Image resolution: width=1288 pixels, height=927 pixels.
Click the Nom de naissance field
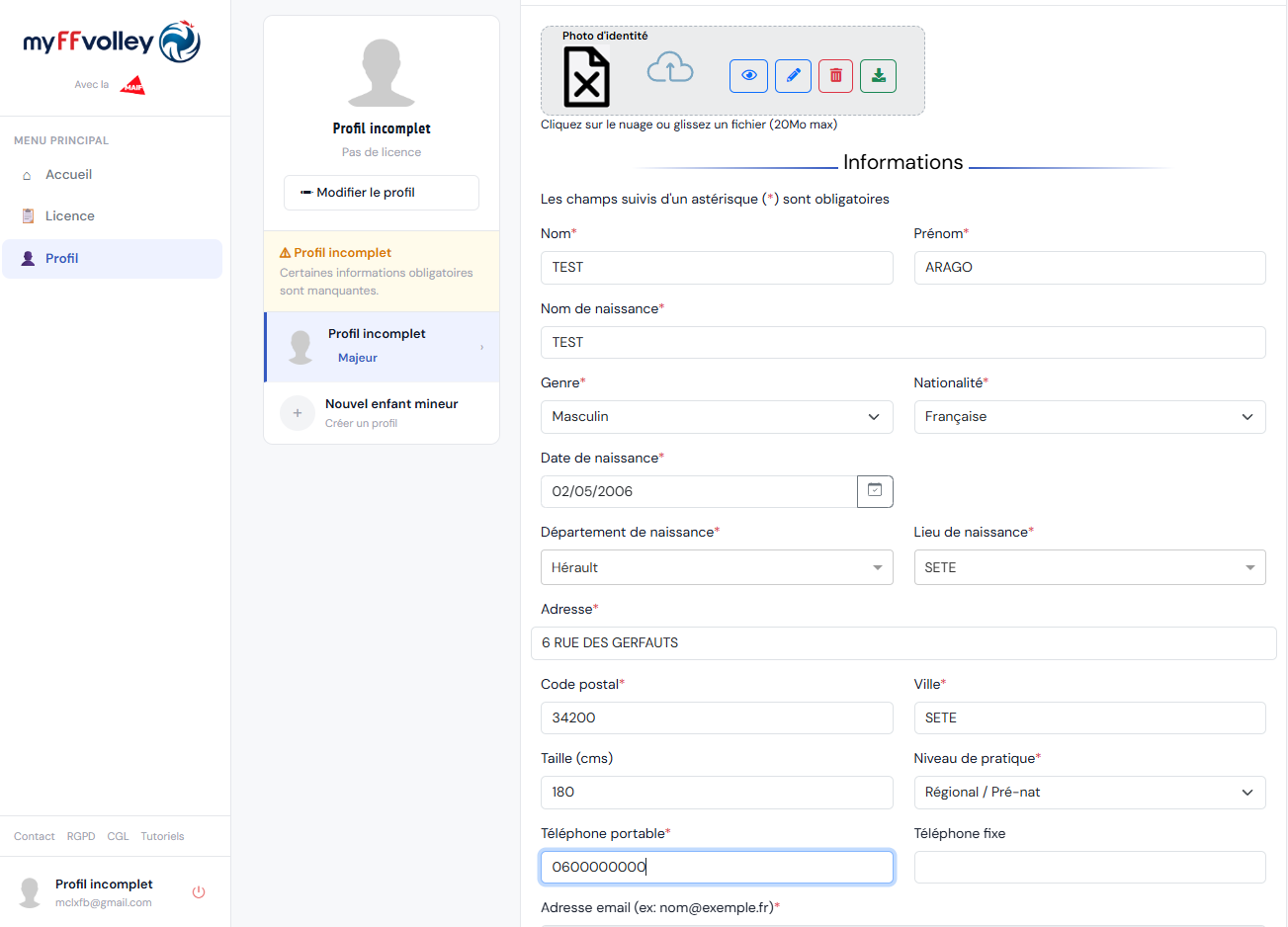pos(902,343)
